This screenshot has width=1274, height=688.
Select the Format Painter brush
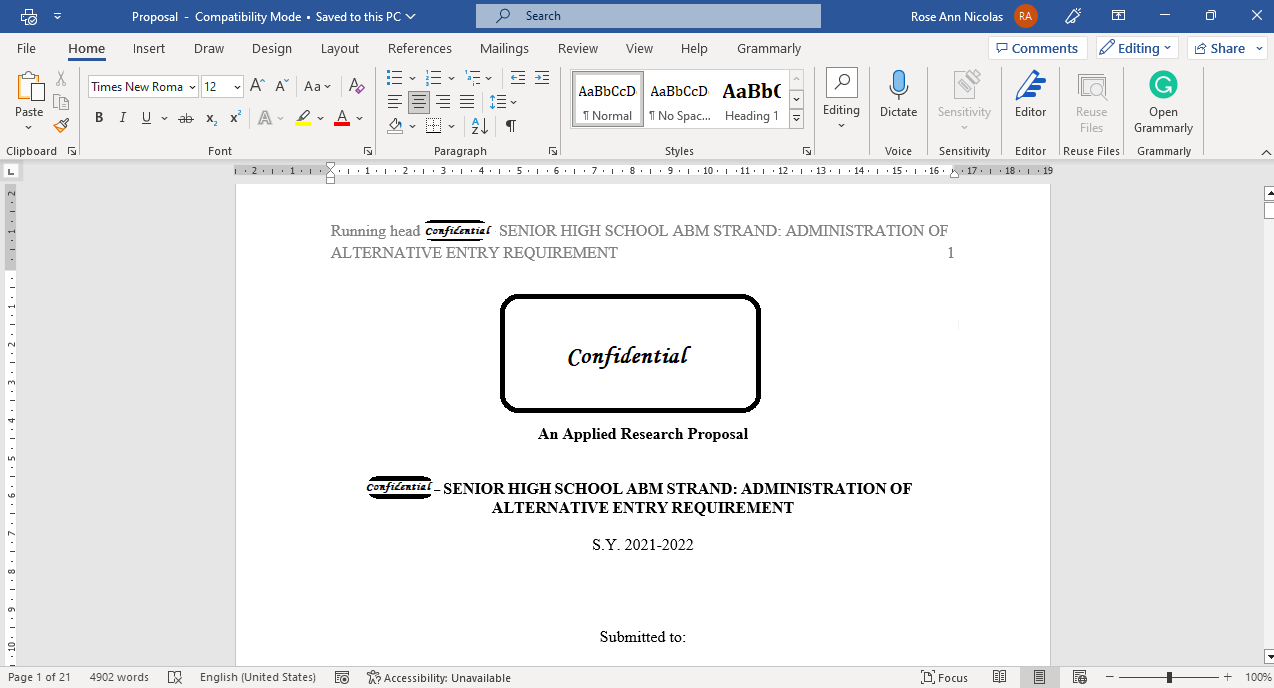[61, 125]
